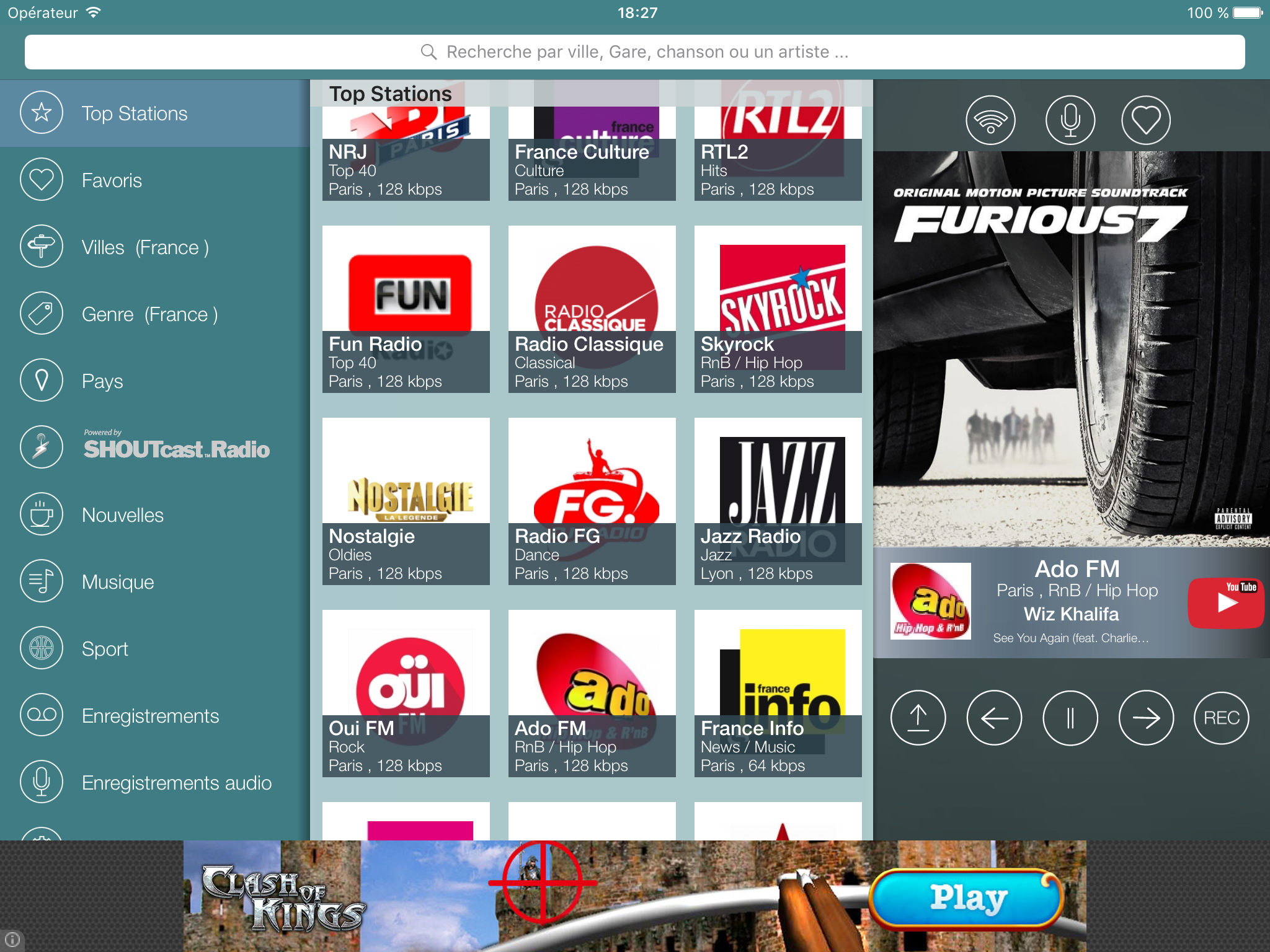Play France Culture station
The width and height of the screenshot is (1270, 952).
592,140
